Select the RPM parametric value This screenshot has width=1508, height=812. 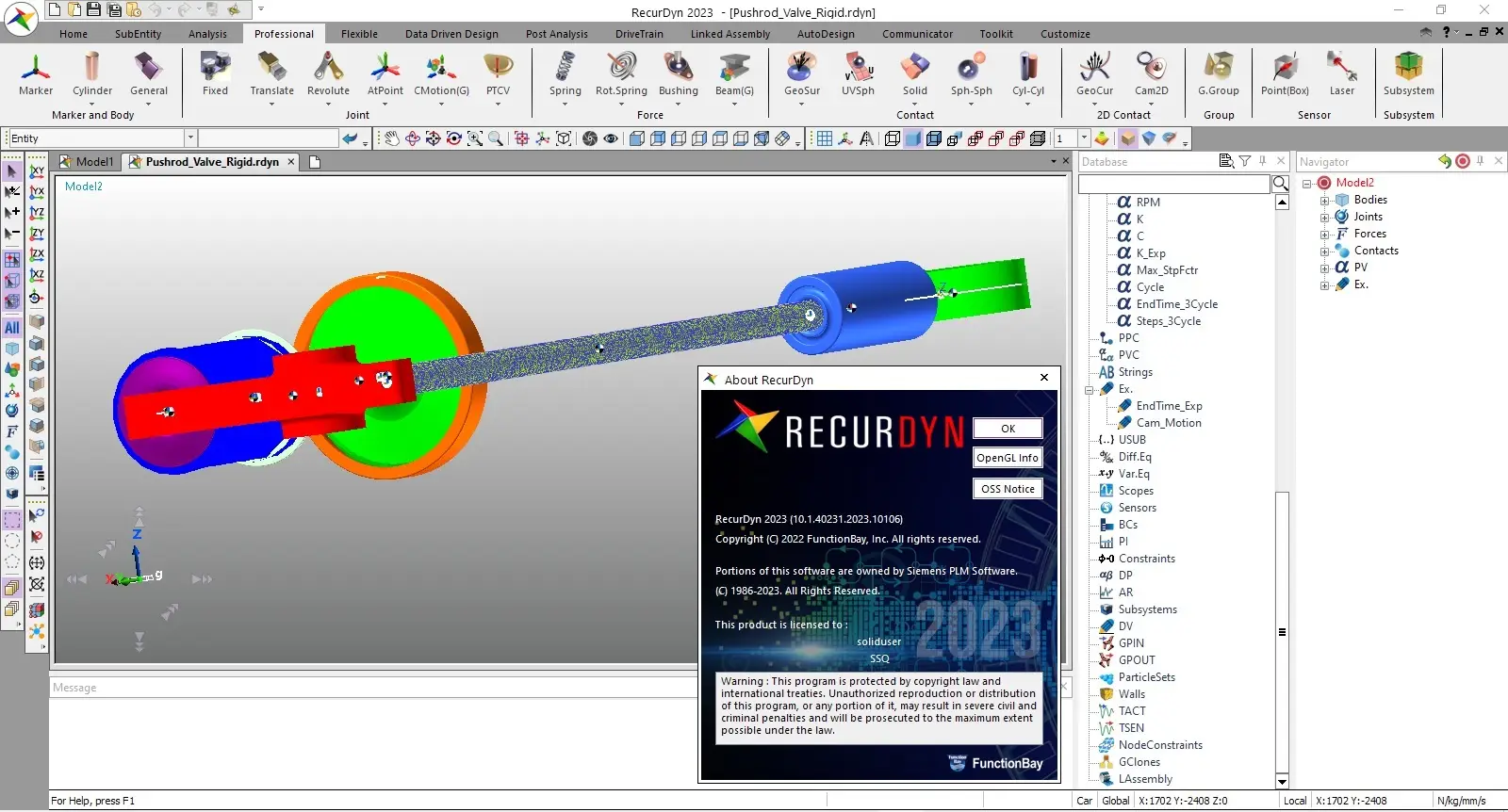(x=1148, y=203)
